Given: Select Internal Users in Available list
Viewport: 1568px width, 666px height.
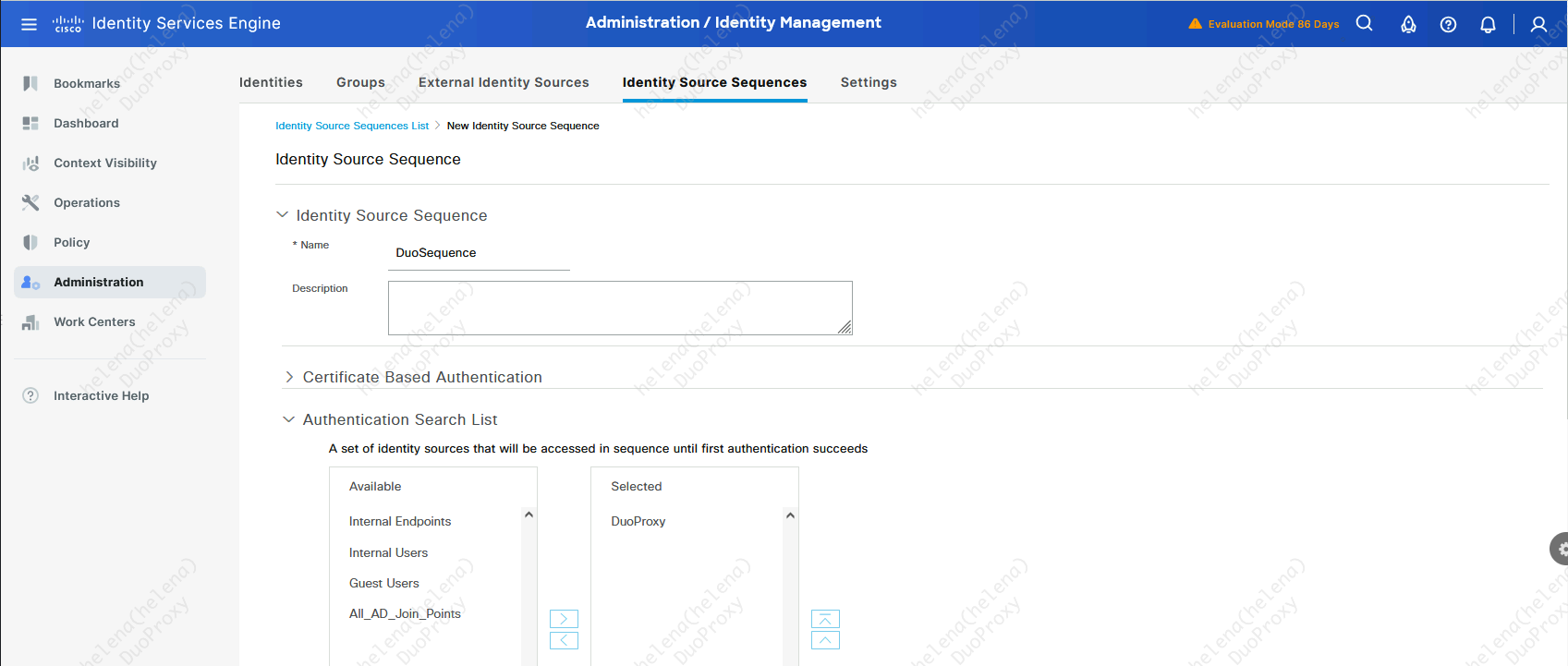Looking at the screenshot, I should (388, 552).
